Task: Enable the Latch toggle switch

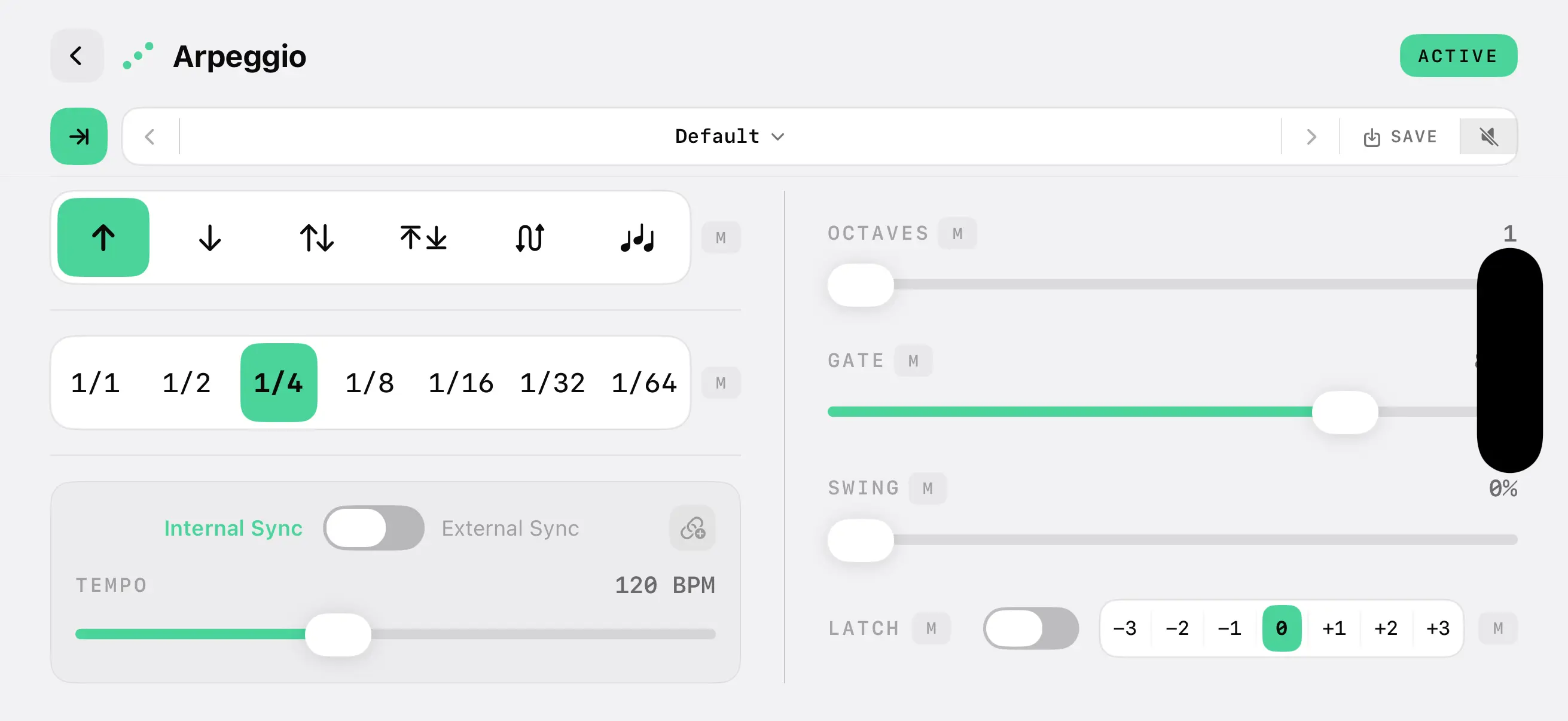Action: pyautogui.click(x=1030, y=628)
